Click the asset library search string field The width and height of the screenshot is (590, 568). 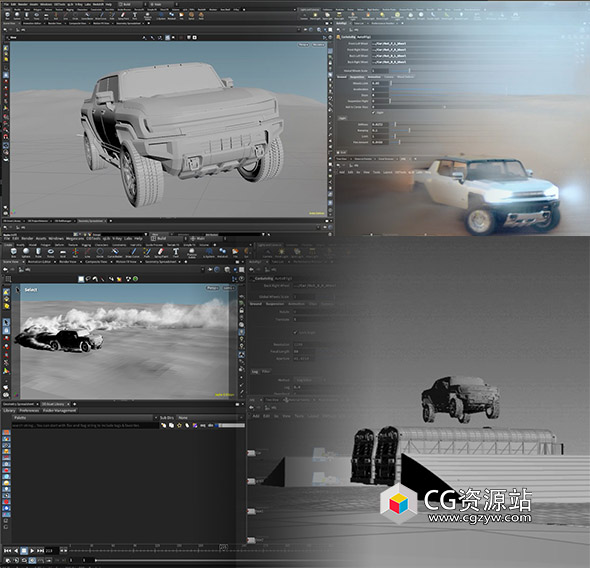pos(85,425)
